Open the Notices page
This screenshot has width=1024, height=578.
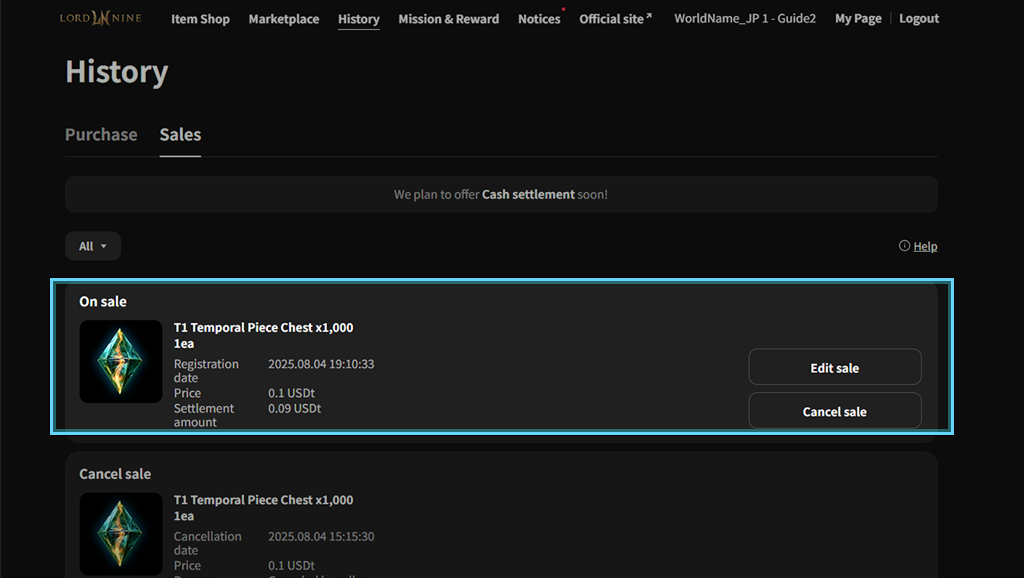click(539, 19)
